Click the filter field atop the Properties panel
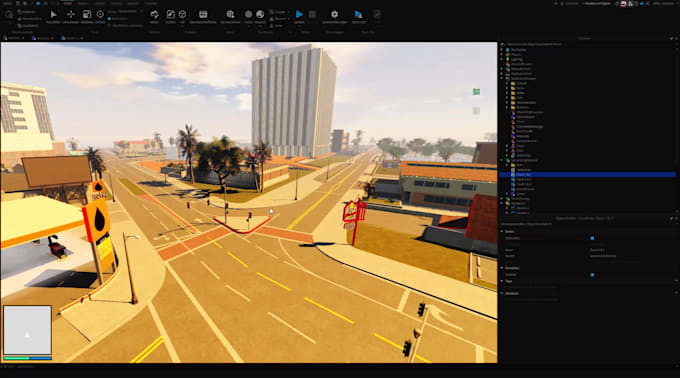The image size is (680, 378). (587, 224)
